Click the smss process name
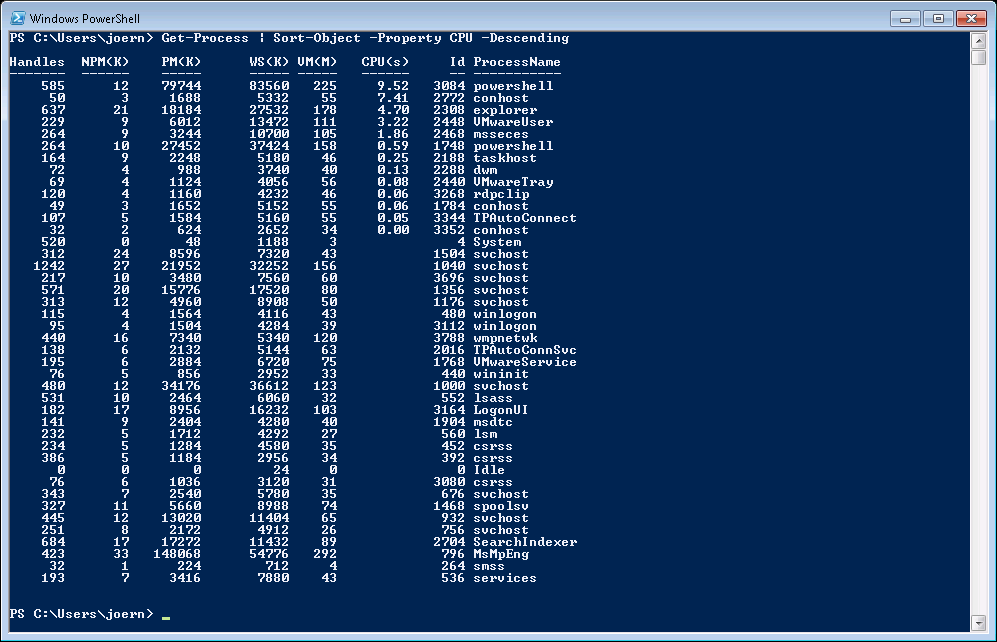997x642 pixels. [489, 566]
